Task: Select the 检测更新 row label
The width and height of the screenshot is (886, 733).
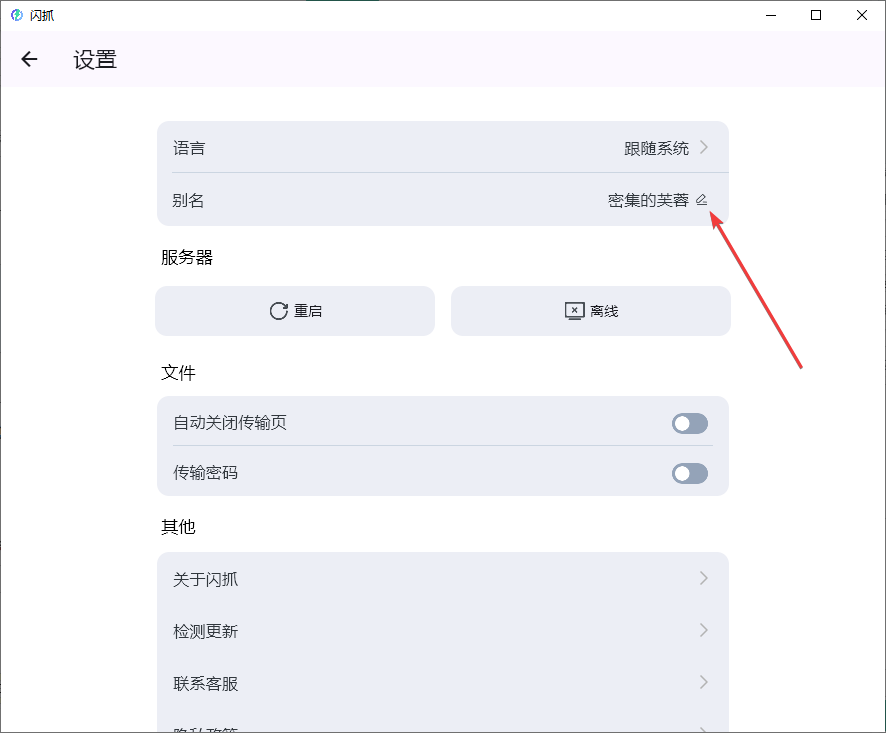Action: (x=206, y=632)
